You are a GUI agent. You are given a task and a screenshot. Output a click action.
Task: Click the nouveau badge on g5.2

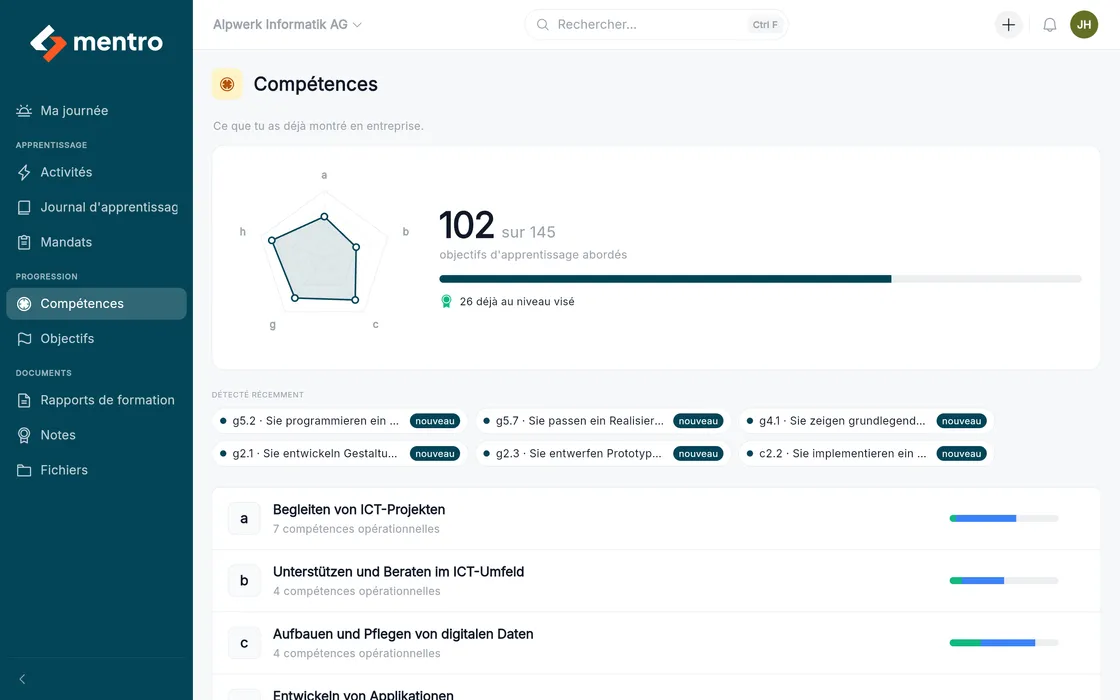coord(435,421)
